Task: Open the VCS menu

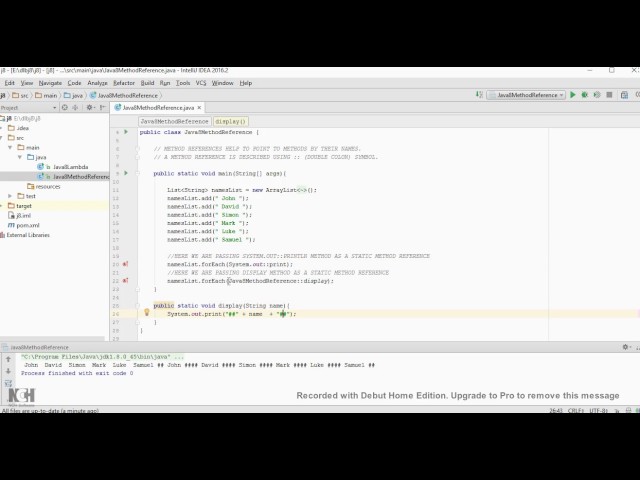Action: click(x=201, y=83)
